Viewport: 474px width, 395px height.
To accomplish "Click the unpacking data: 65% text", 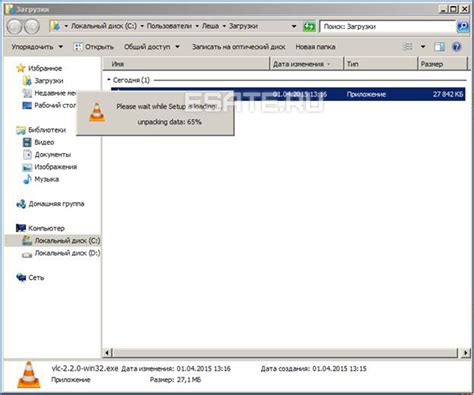I will point(169,122).
